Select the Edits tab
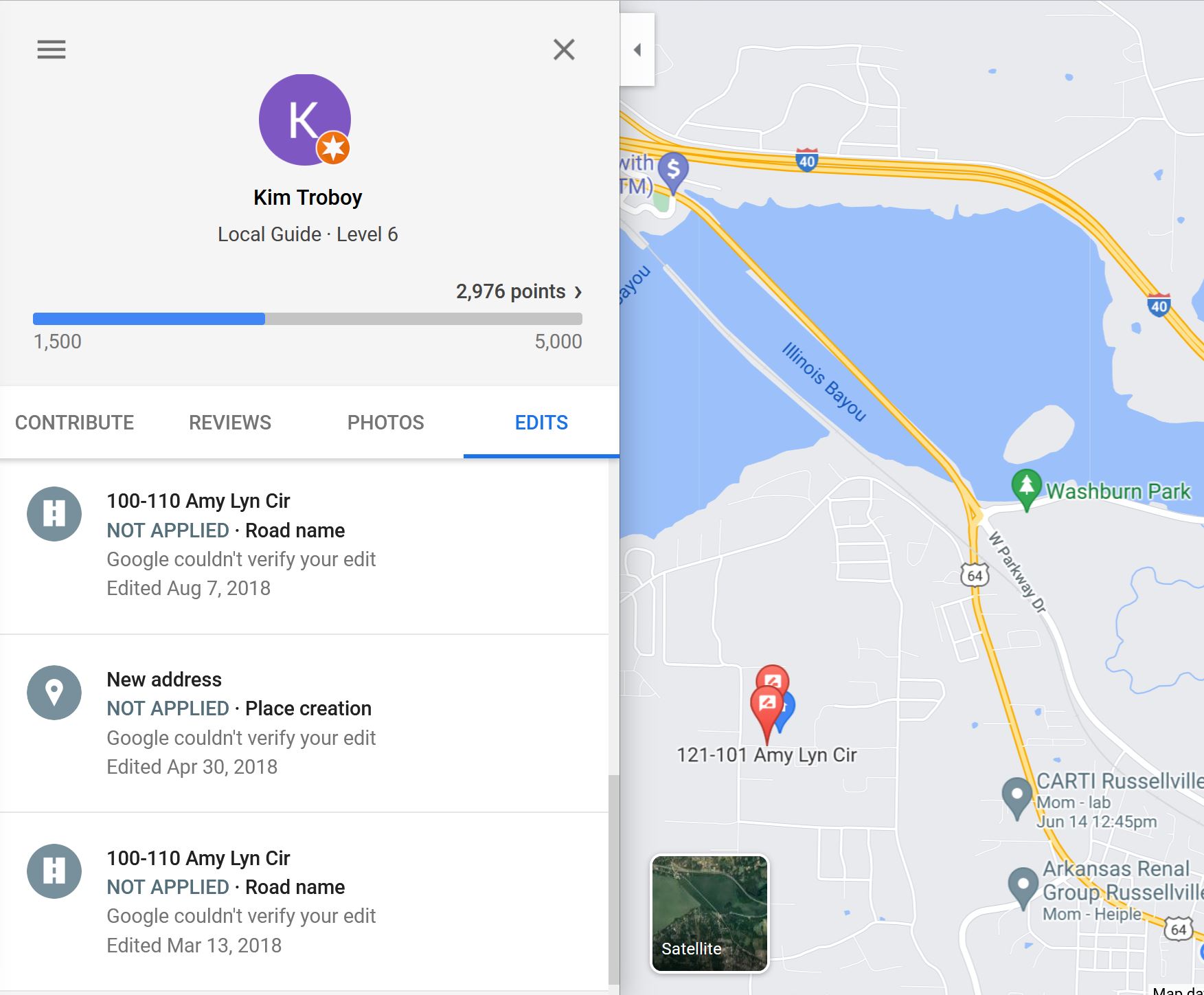The height and width of the screenshot is (995, 1204). click(541, 422)
